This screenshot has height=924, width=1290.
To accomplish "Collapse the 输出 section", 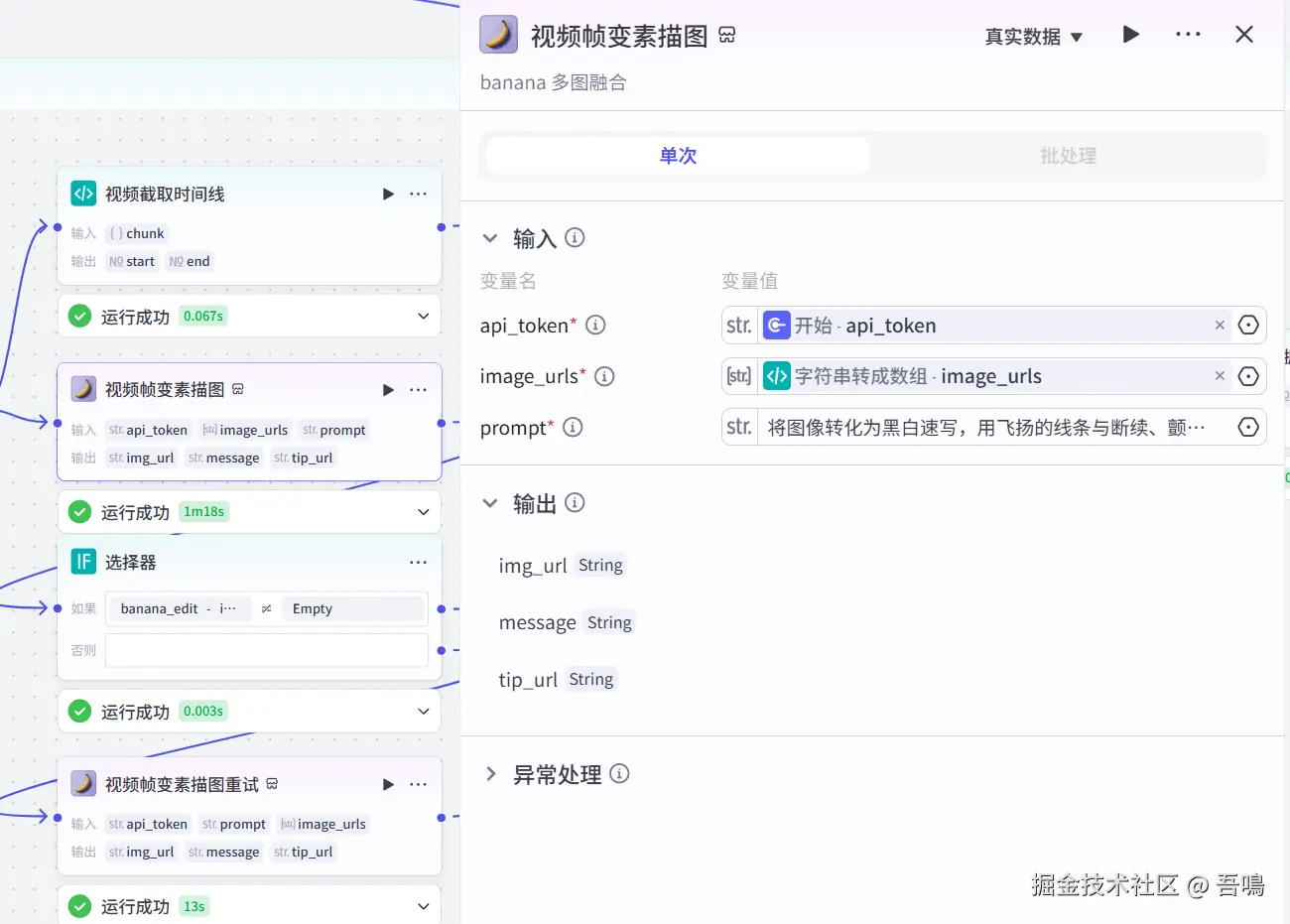I will click(489, 503).
